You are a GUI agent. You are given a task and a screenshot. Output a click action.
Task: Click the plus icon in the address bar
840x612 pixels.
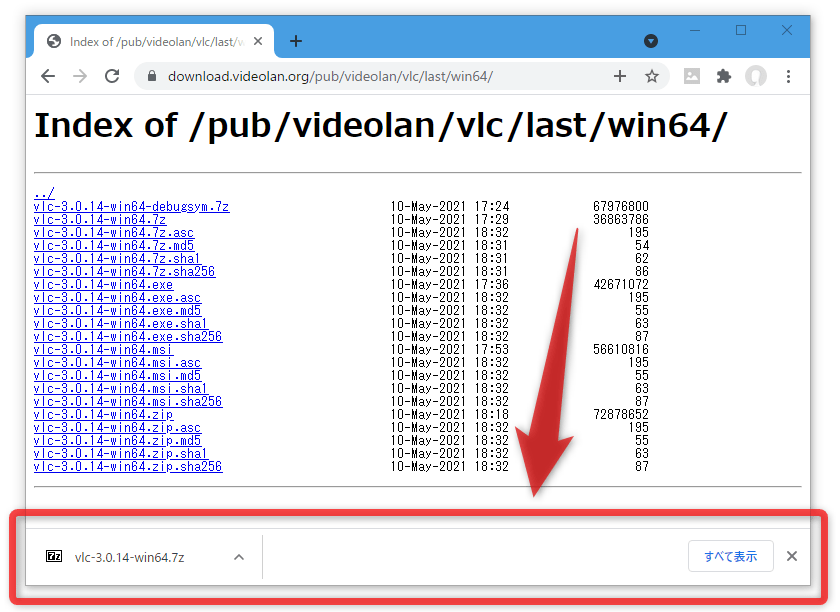(x=620, y=77)
